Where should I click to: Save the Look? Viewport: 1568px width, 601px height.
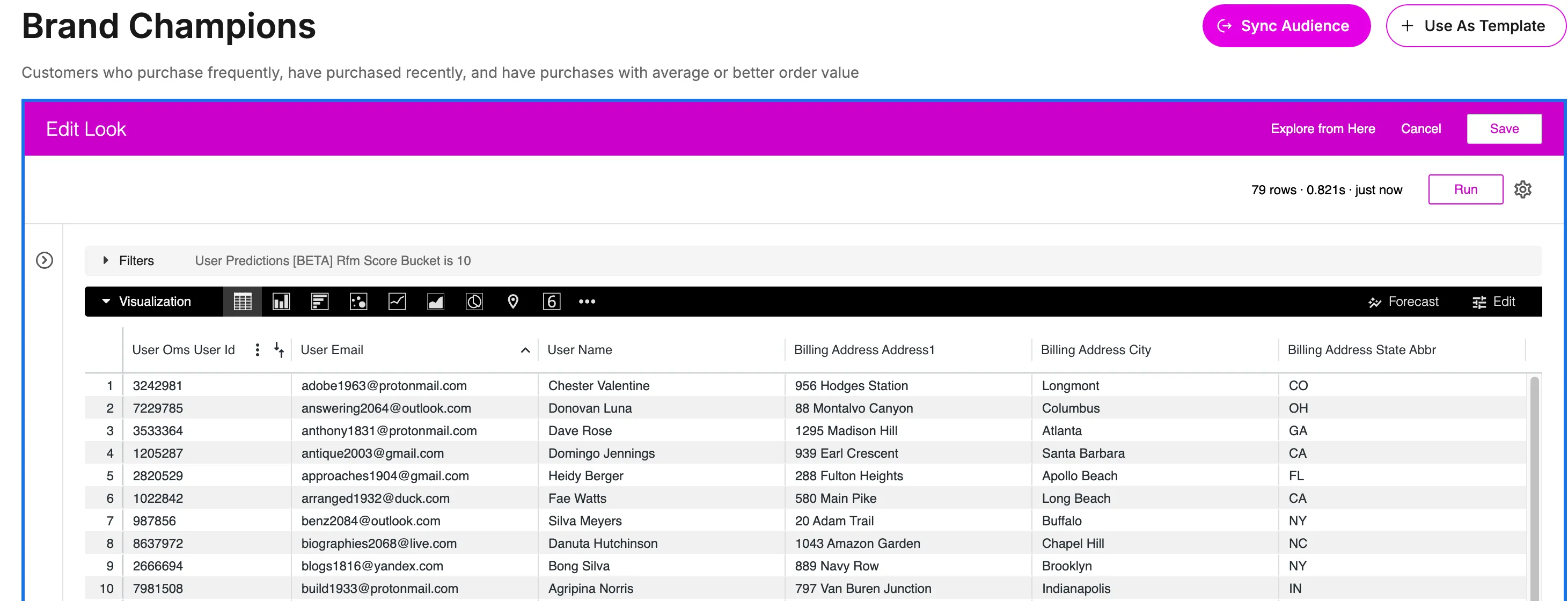pos(1504,128)
